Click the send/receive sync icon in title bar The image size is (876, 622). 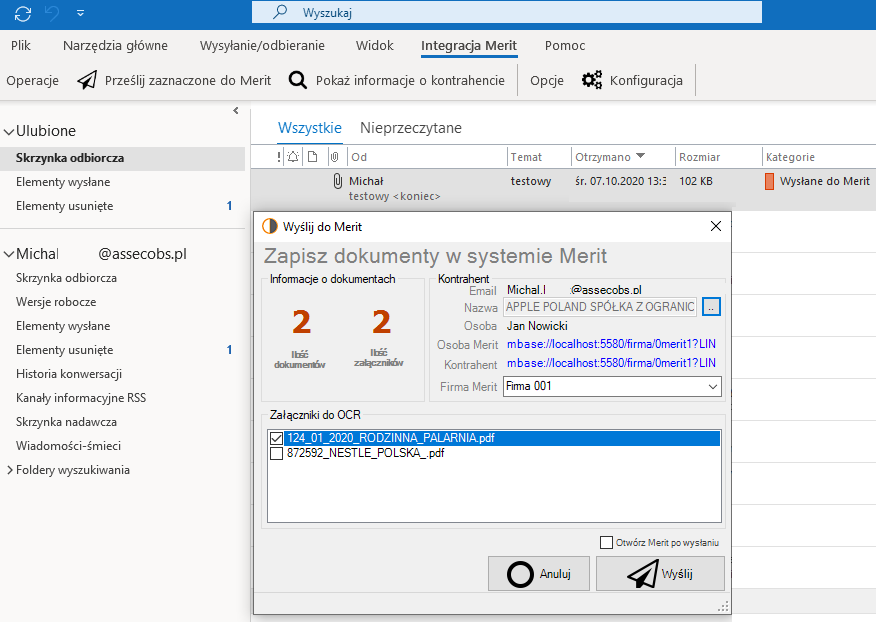pyautogui.click(x=23, y=13)
